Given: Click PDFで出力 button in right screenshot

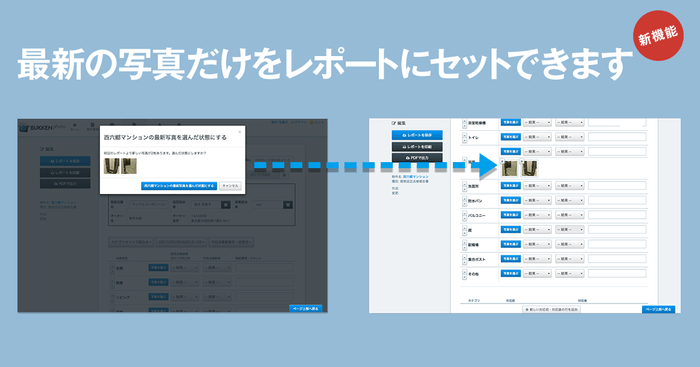Looking at the screenshot, I should 417,158.
